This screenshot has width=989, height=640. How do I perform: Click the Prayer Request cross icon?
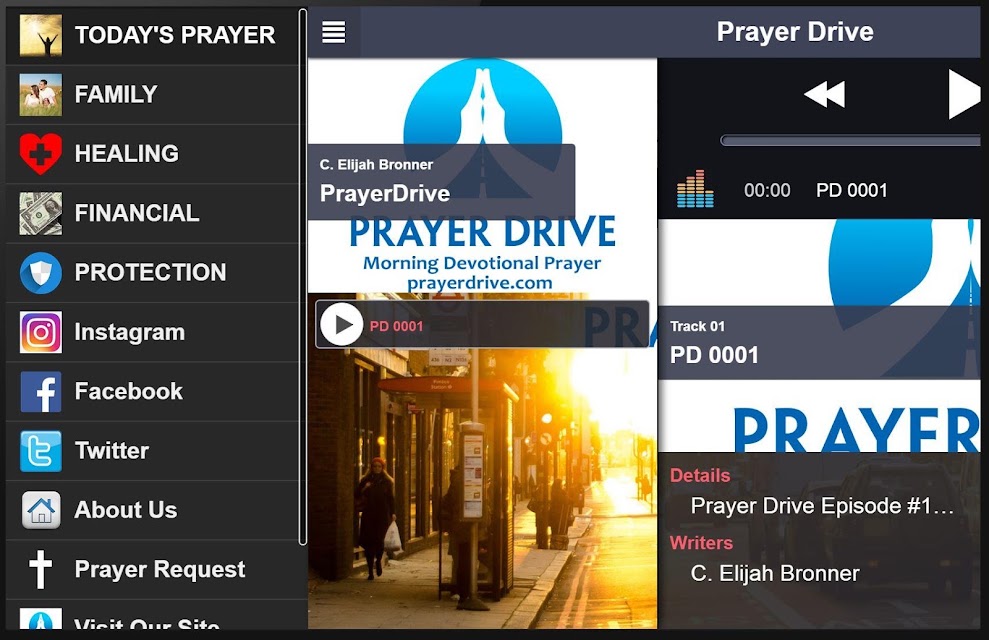click(x=41, y=569)
